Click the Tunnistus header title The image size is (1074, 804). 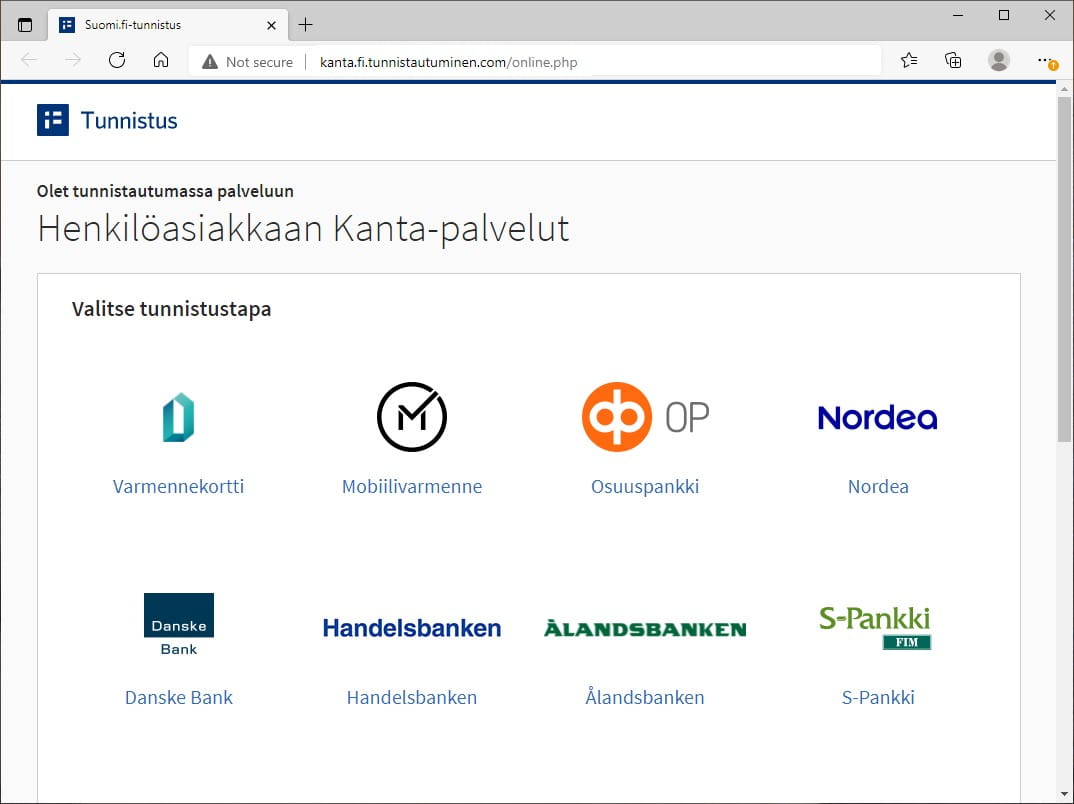coord(129,121)
